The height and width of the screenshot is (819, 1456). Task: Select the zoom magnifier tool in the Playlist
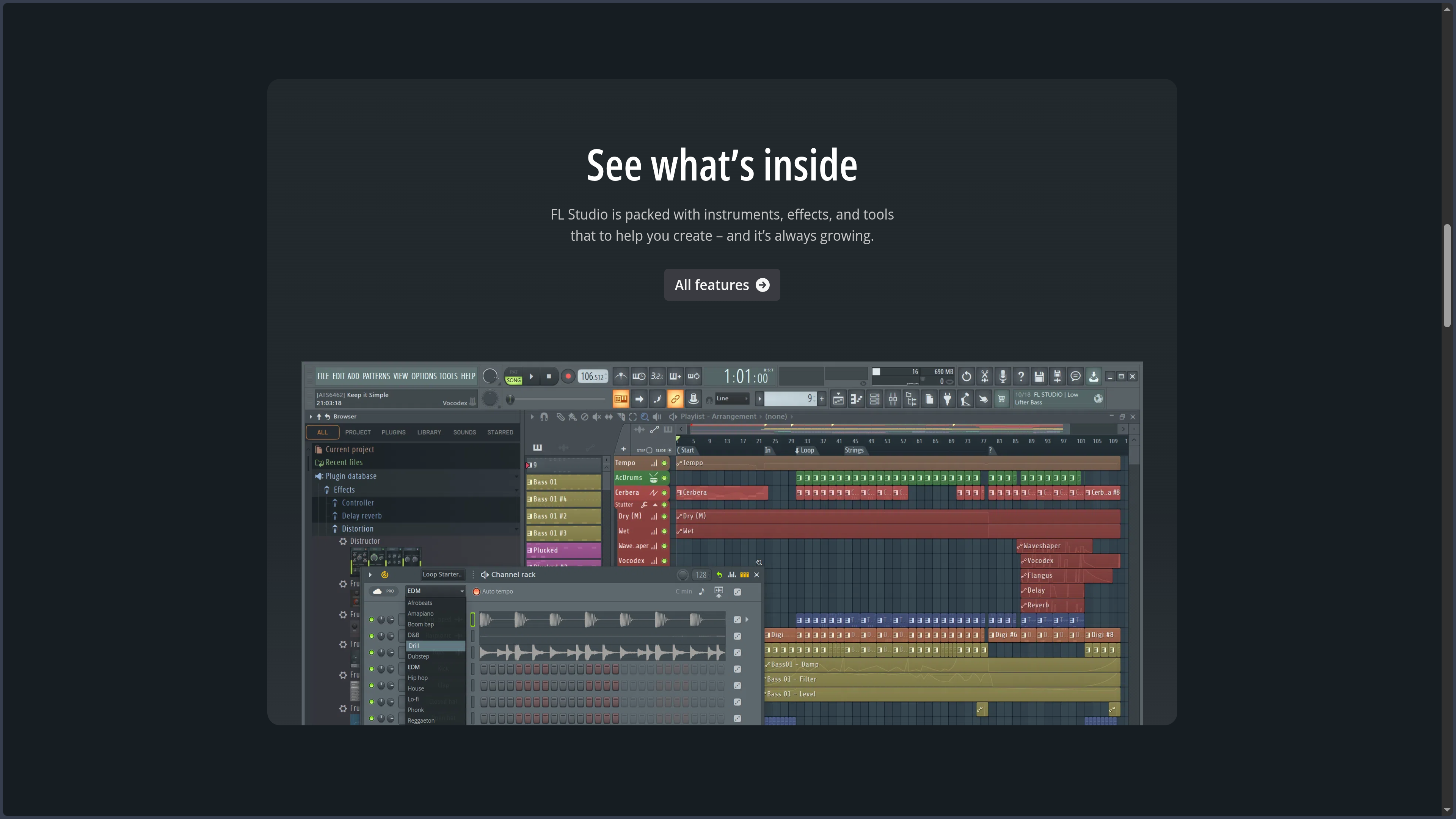[644, 417]
